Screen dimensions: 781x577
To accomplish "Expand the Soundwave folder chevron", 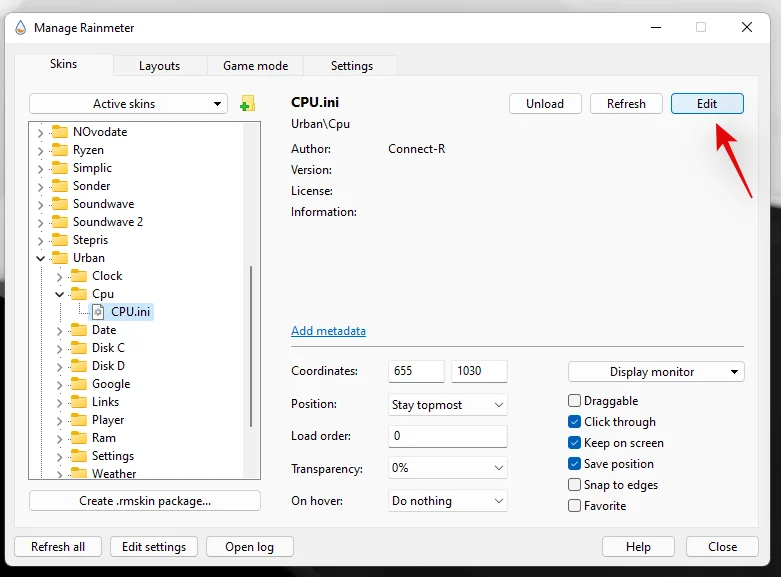I will pos(41,204).
